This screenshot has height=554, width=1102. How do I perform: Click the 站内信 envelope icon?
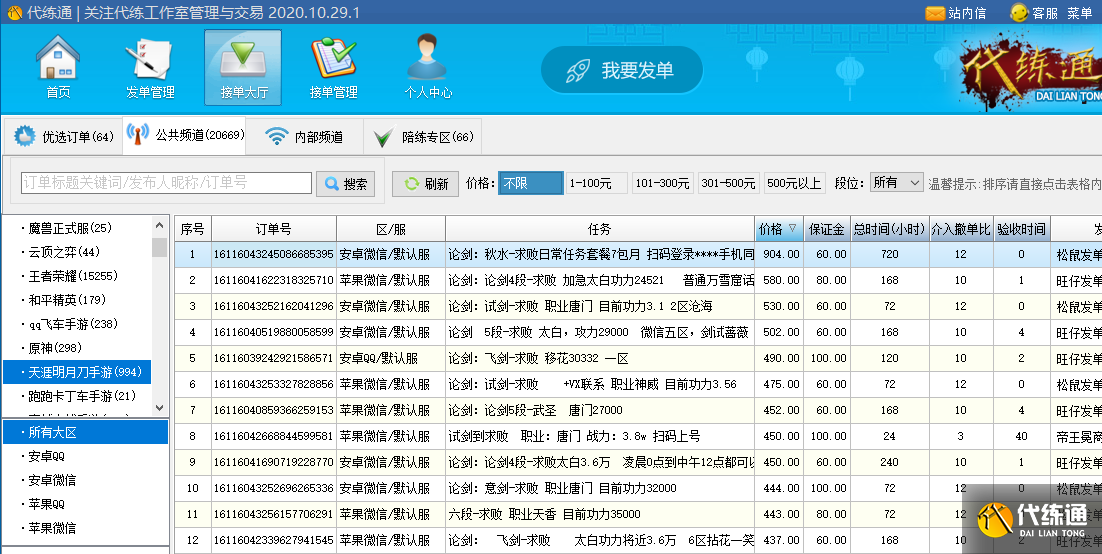coord(935,13)
